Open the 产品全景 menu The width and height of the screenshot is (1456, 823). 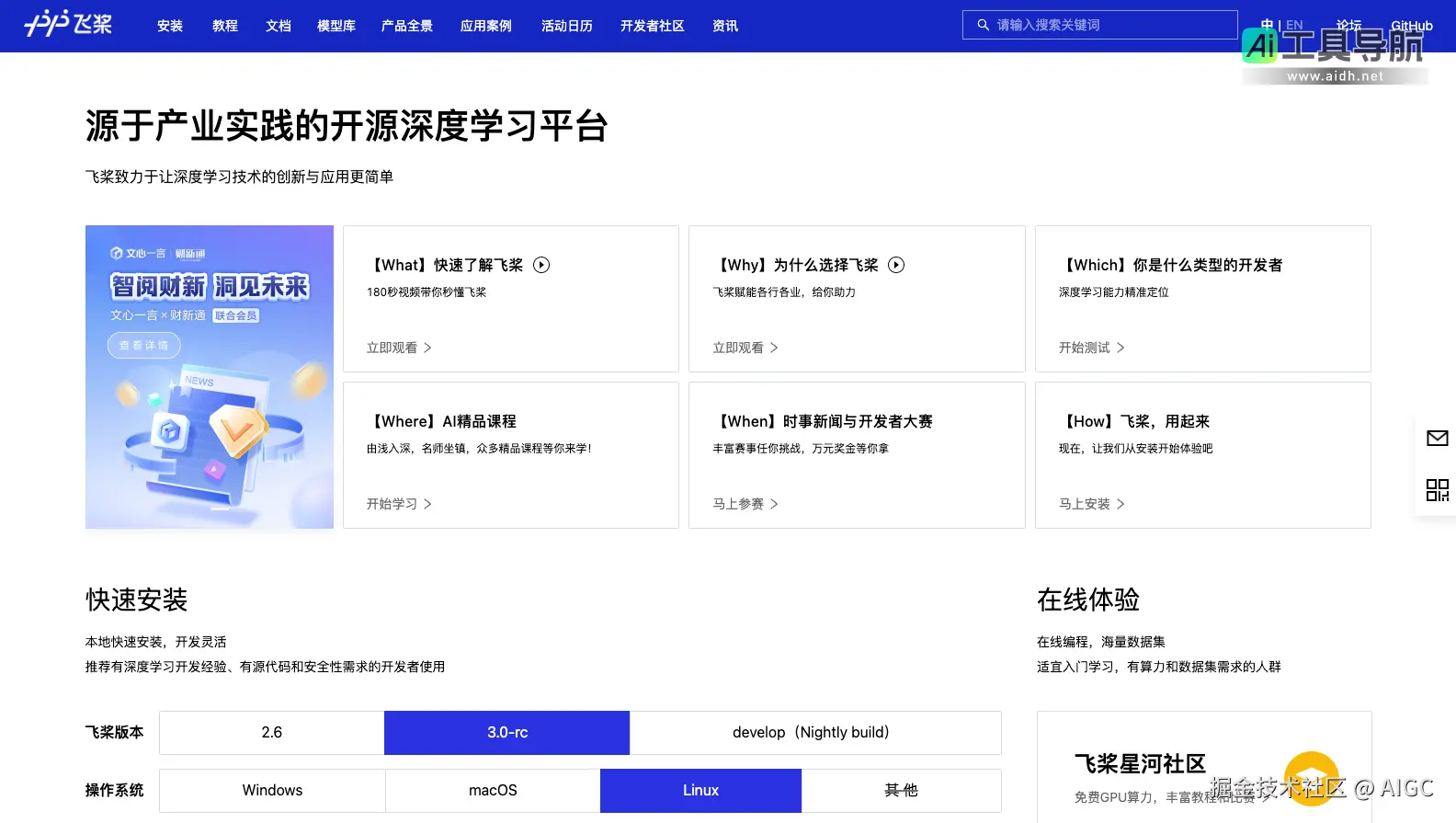[407, 26]
